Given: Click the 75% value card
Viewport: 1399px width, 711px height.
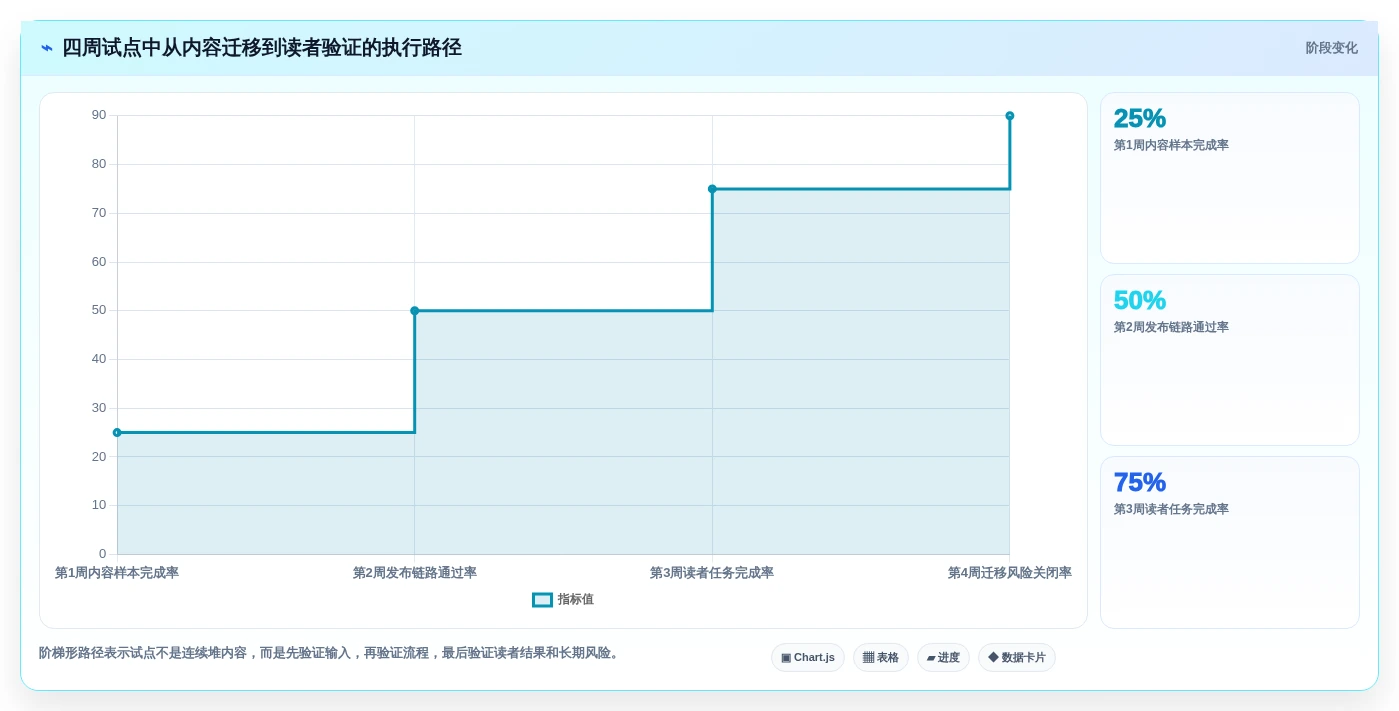Looking at the screenshot, I should click(1230, 543).
